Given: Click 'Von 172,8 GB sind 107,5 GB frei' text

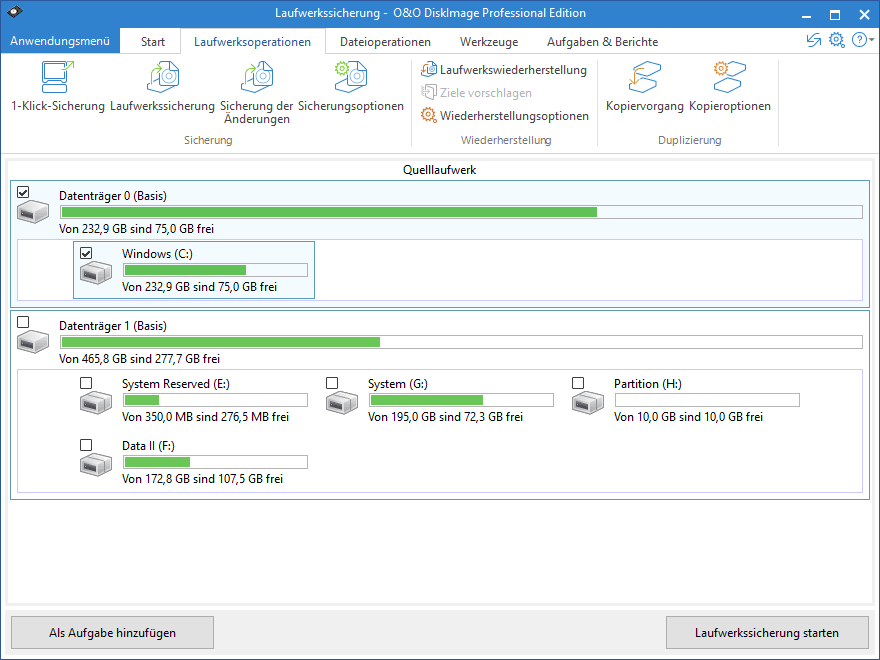Looking at the screenshot, I should point(202,479).
